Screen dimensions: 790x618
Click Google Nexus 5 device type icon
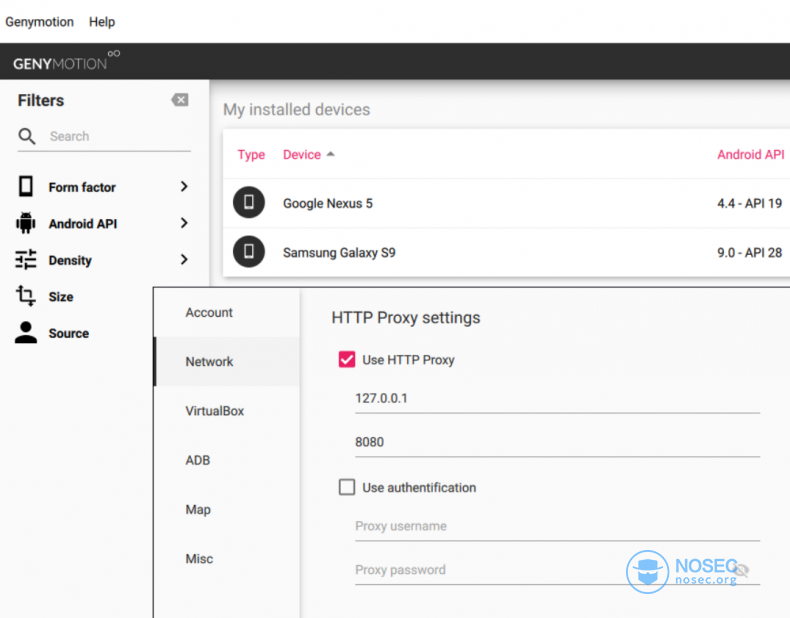coord(249,202)
